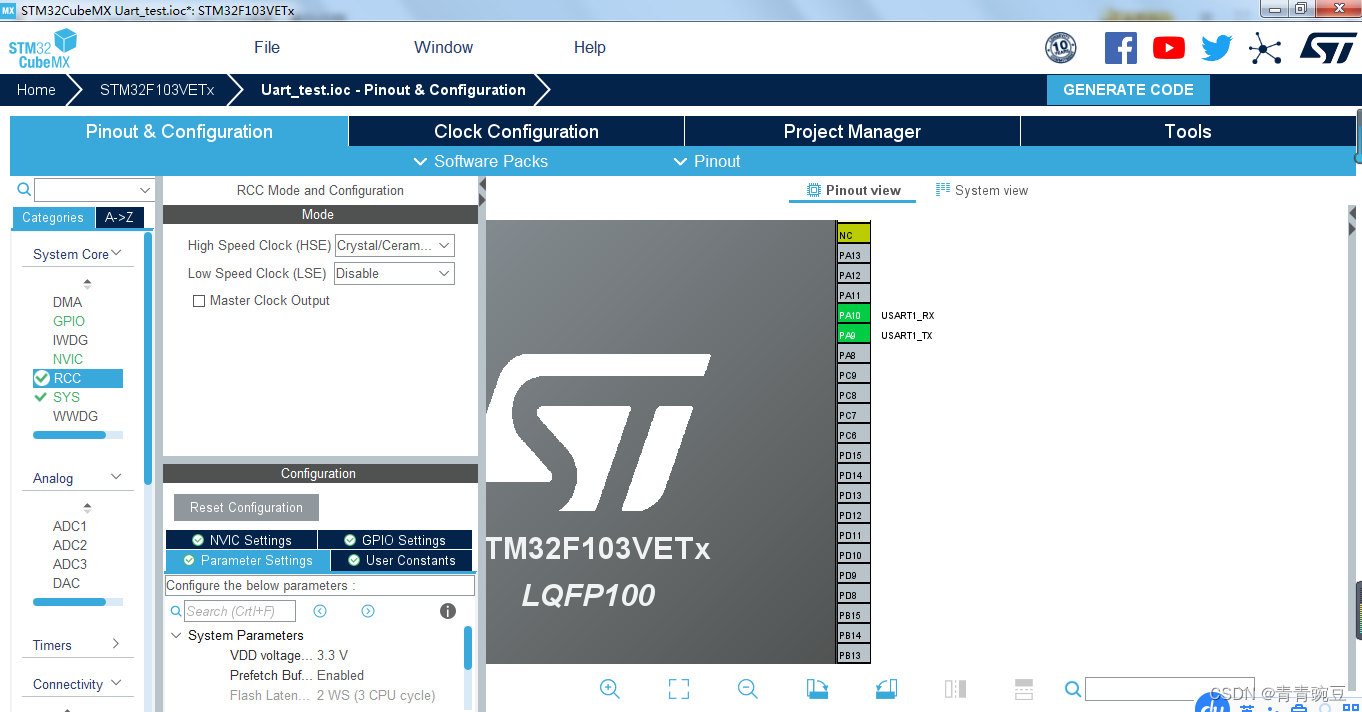
Task: Zoom out of the pinout view
Action: [747, 688]
